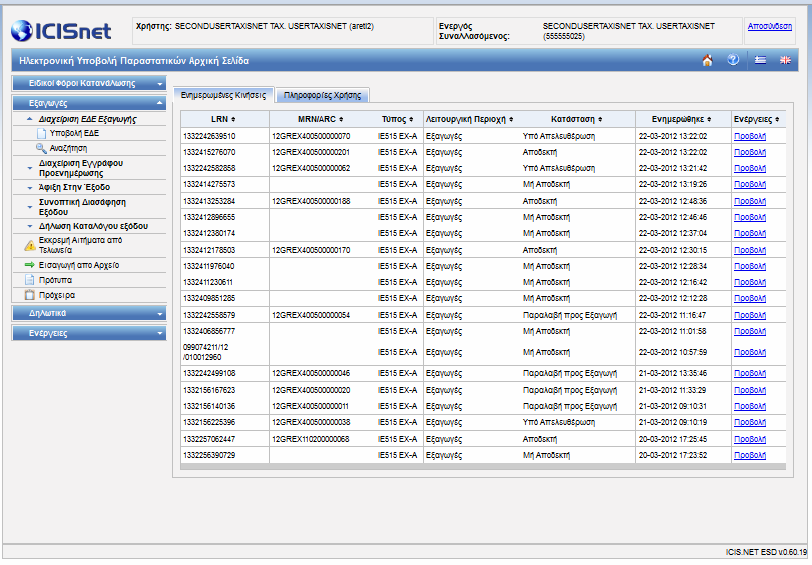Click the ICISnet globe logo
Viewport: 812px width, 565px height.
pyautogui.click(x=22, y=31)
